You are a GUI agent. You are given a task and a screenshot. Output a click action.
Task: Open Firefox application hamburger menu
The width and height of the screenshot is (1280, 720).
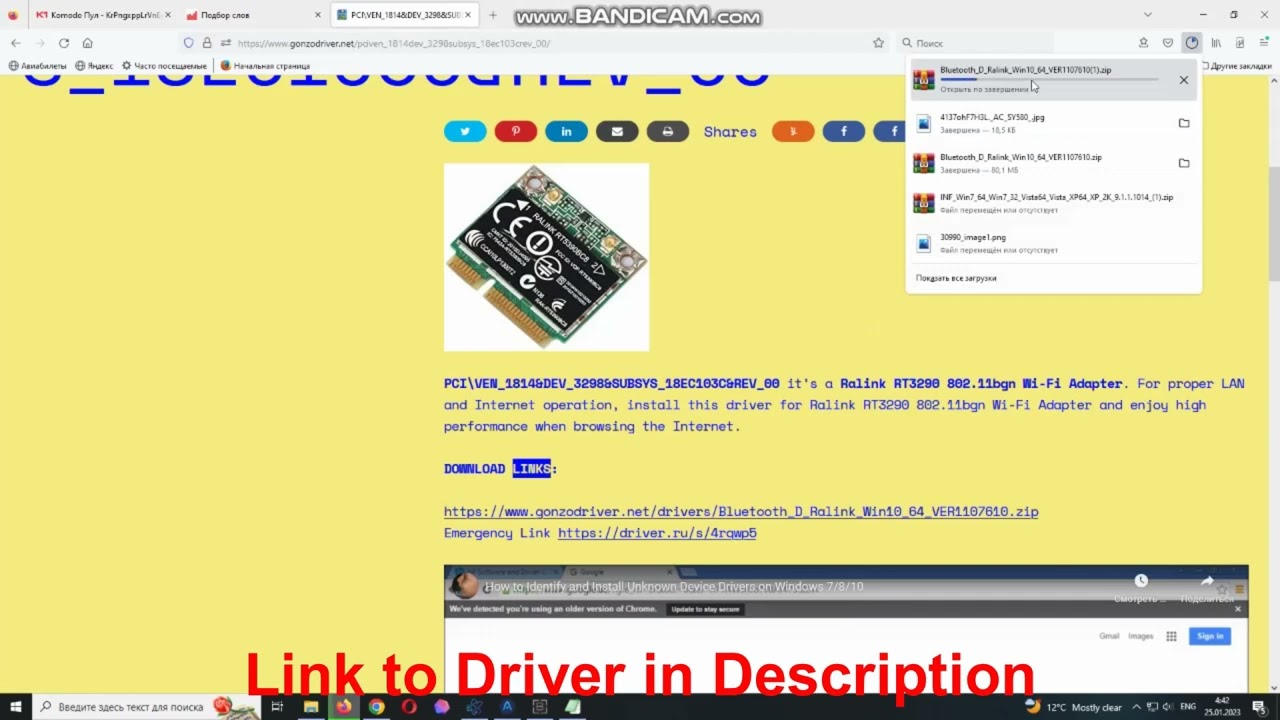(1264, 43)
